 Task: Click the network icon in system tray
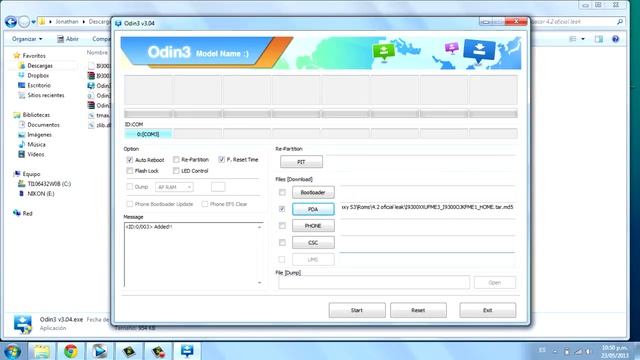(578, 351)
